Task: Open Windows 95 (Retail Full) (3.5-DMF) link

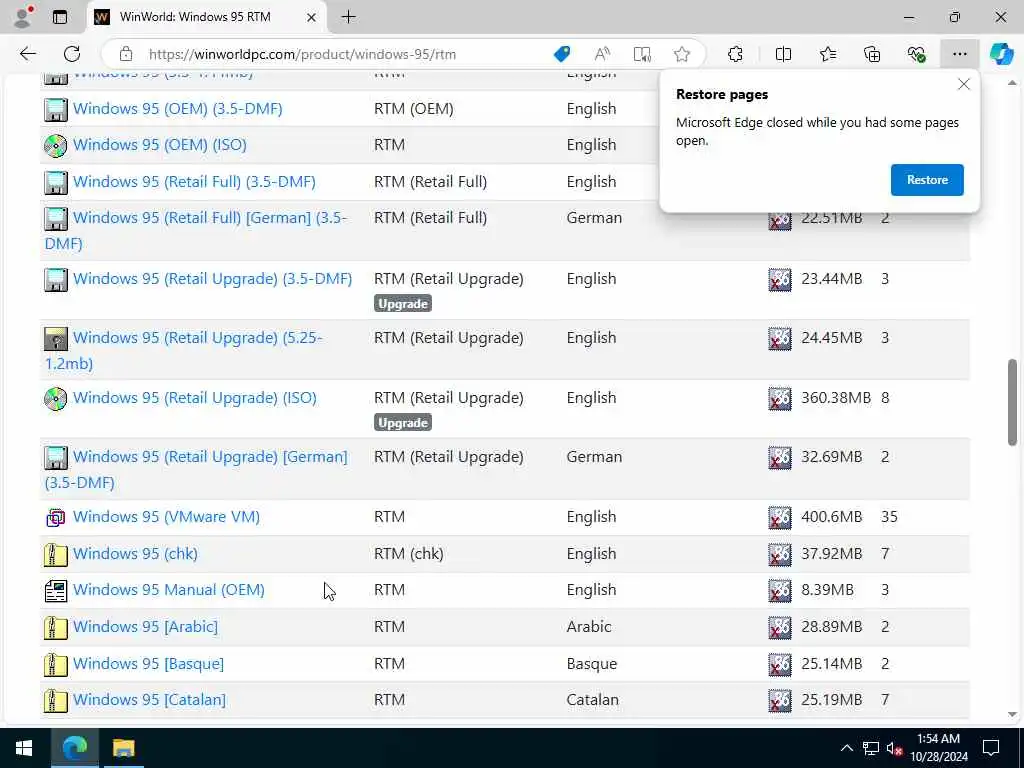Action: tap(194, 182)
